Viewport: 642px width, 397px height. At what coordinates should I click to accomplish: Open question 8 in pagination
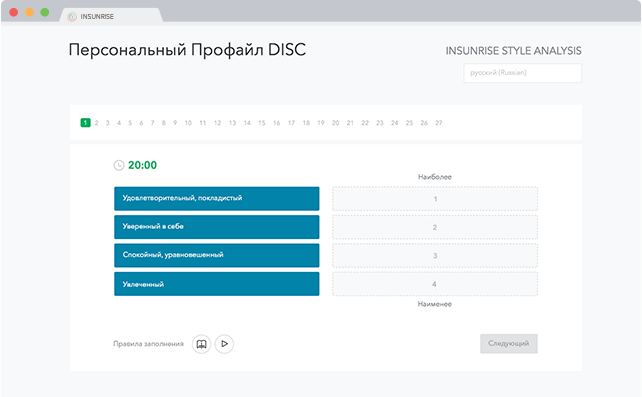coord(164,123)
